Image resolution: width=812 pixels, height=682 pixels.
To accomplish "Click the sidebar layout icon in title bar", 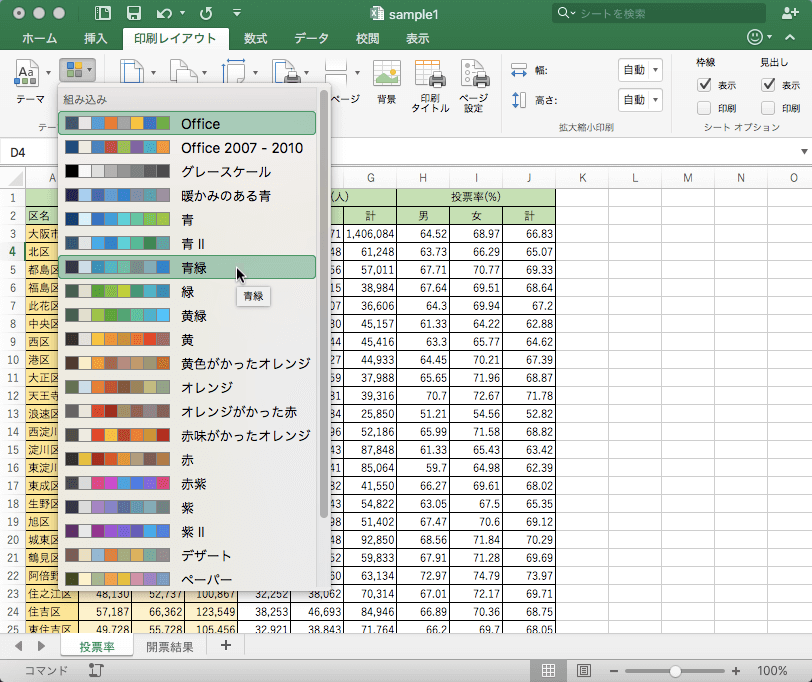I will [103, 13].
